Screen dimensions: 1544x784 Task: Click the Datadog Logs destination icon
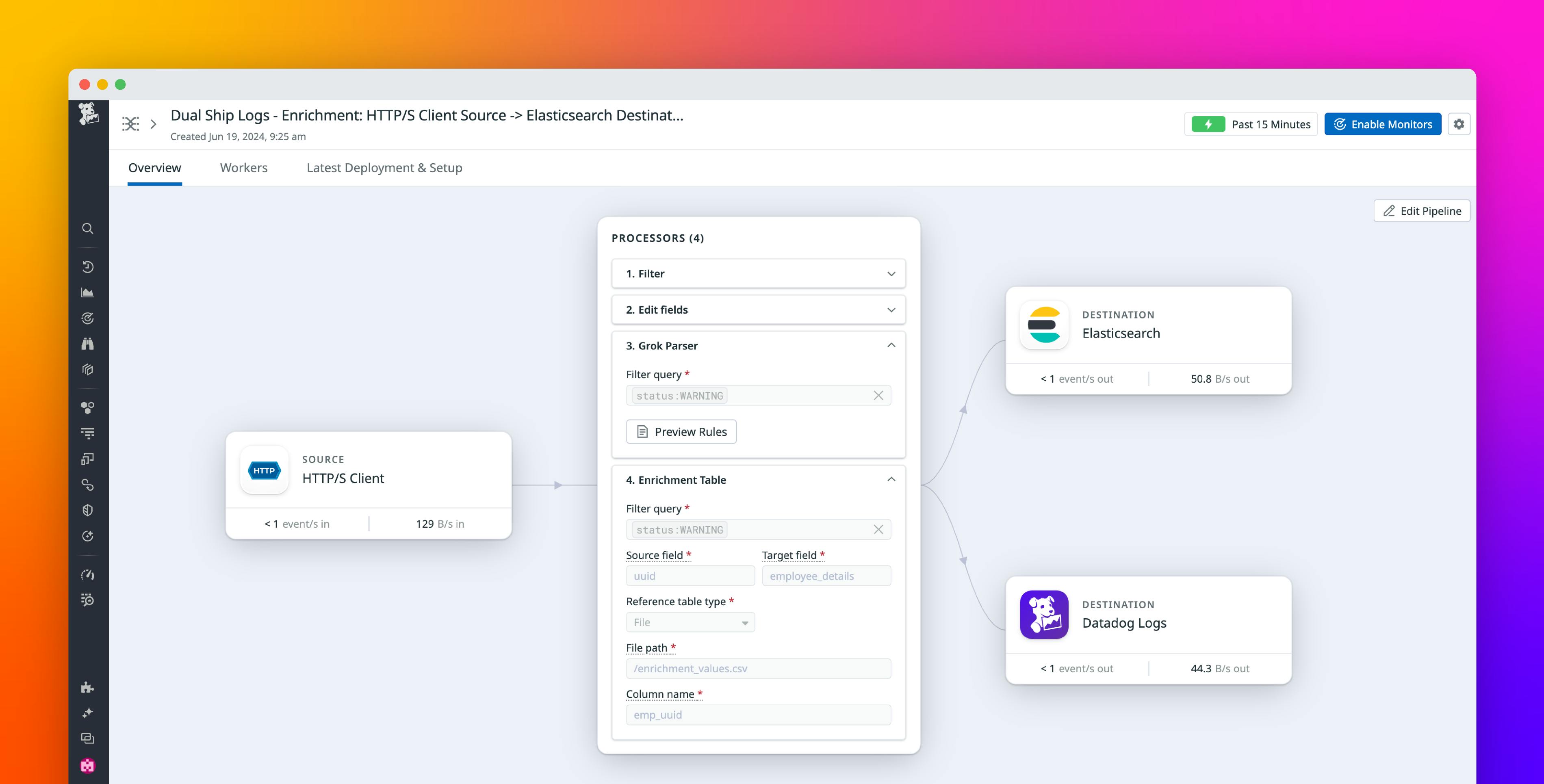1043,615
